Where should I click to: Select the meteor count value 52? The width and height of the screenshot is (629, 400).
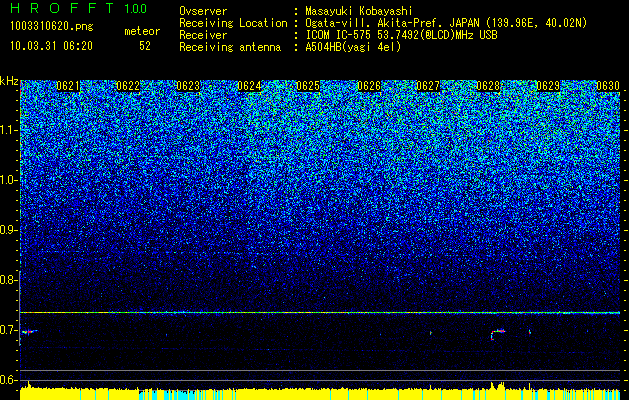click(145, 46)
